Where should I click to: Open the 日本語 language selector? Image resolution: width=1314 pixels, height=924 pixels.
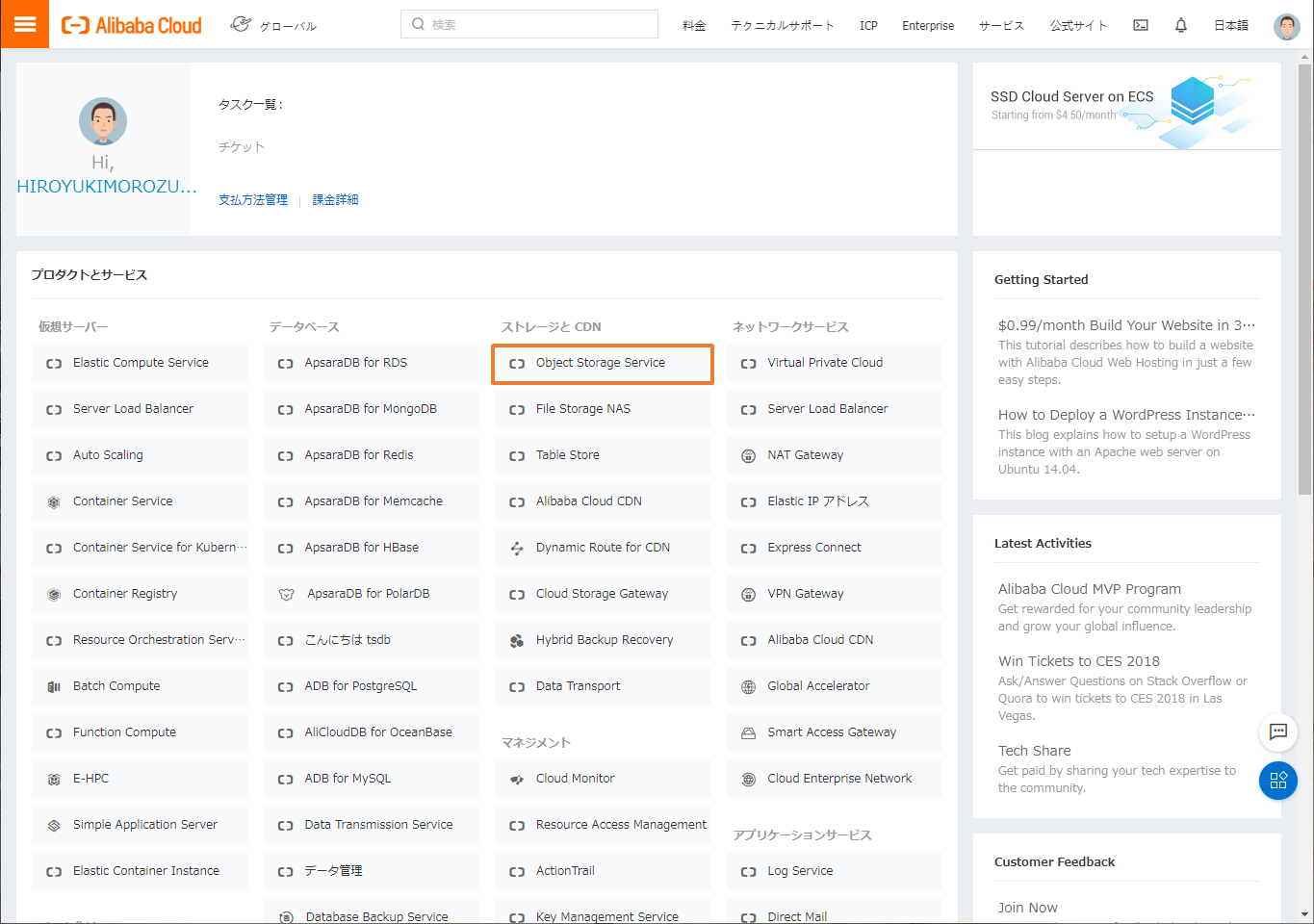pyautogui.click(x=1231, y=26)
